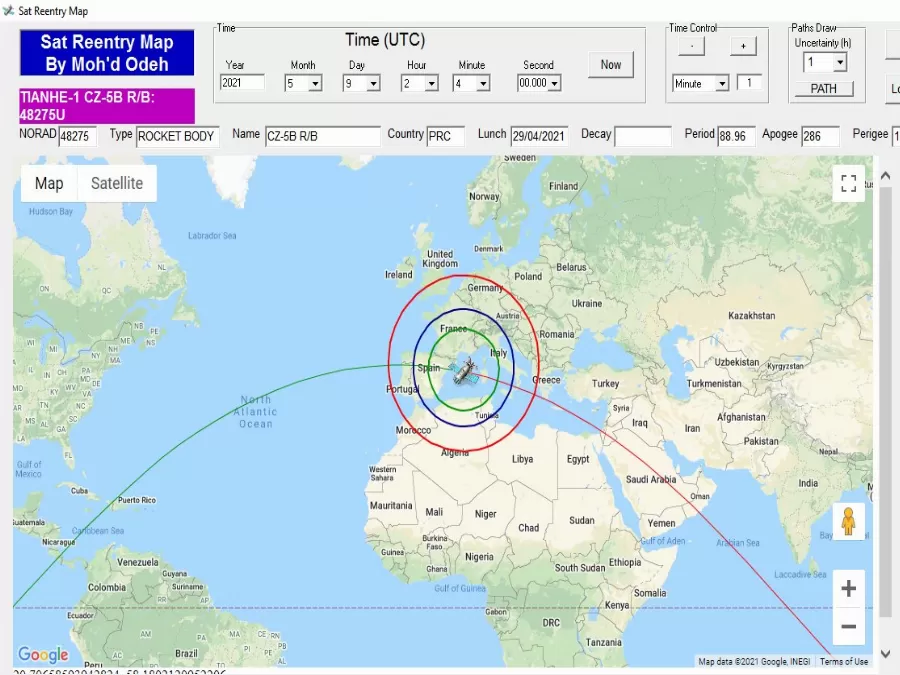900x675 pixels.
Task: Click North Atlantic Ocean label
Action: tap(255, 412)
